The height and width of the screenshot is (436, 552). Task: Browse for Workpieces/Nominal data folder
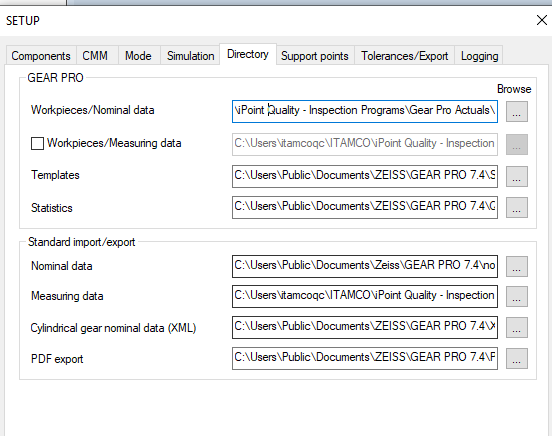pyautogui.click(x=517, y=111)
